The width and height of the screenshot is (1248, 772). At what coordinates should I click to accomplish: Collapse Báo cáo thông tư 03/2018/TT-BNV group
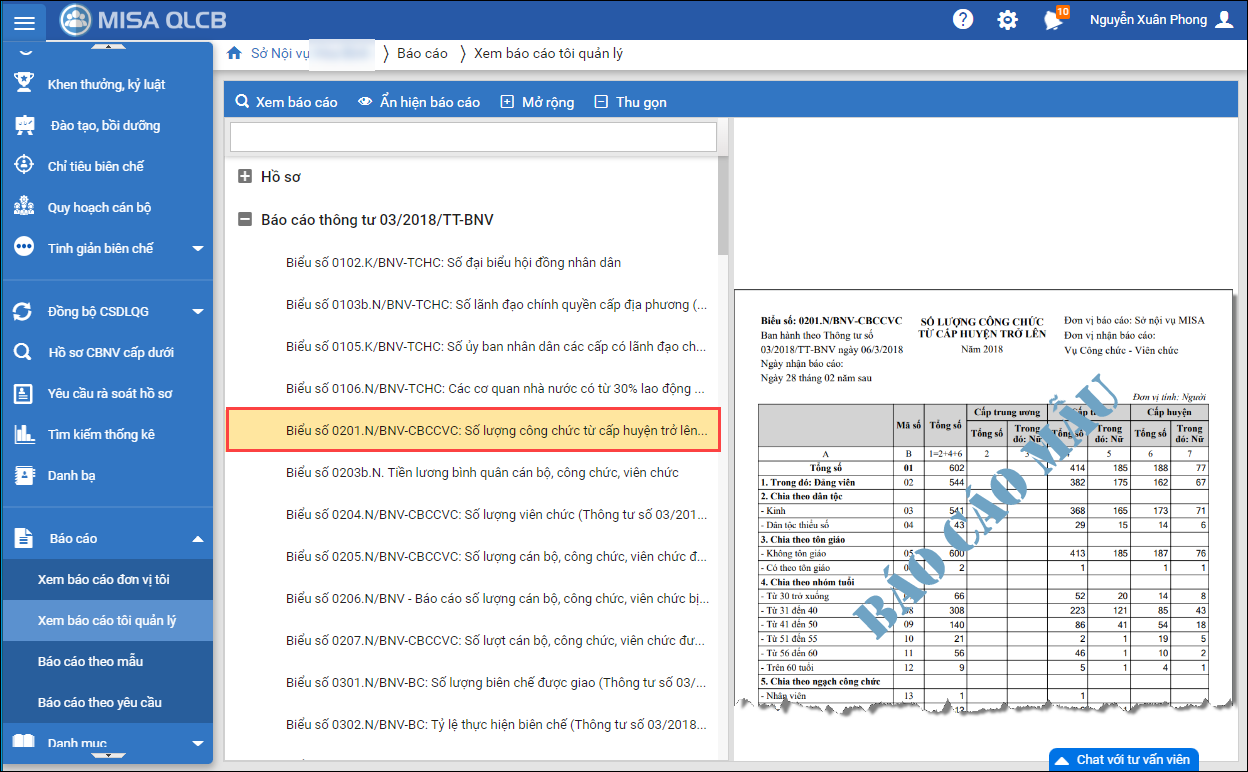[245, 220]
